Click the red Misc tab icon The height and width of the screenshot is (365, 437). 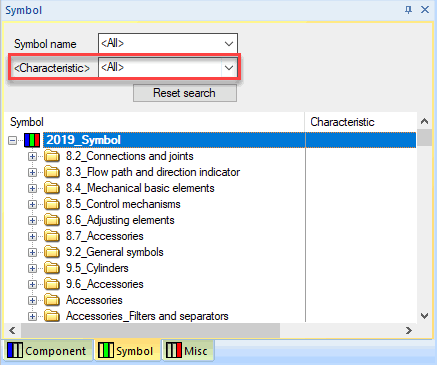[x=174, y=350]
